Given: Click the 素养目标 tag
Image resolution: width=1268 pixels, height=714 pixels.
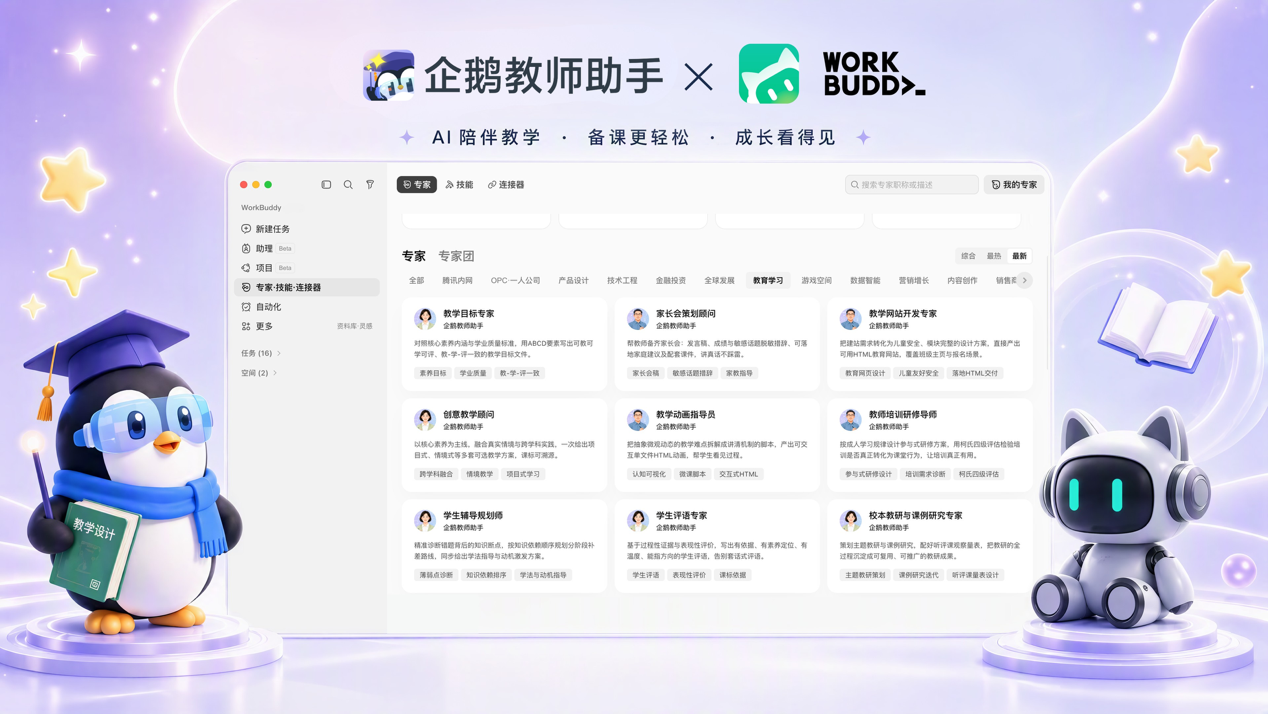Looking at the screenshot, I should coord(433,373).
